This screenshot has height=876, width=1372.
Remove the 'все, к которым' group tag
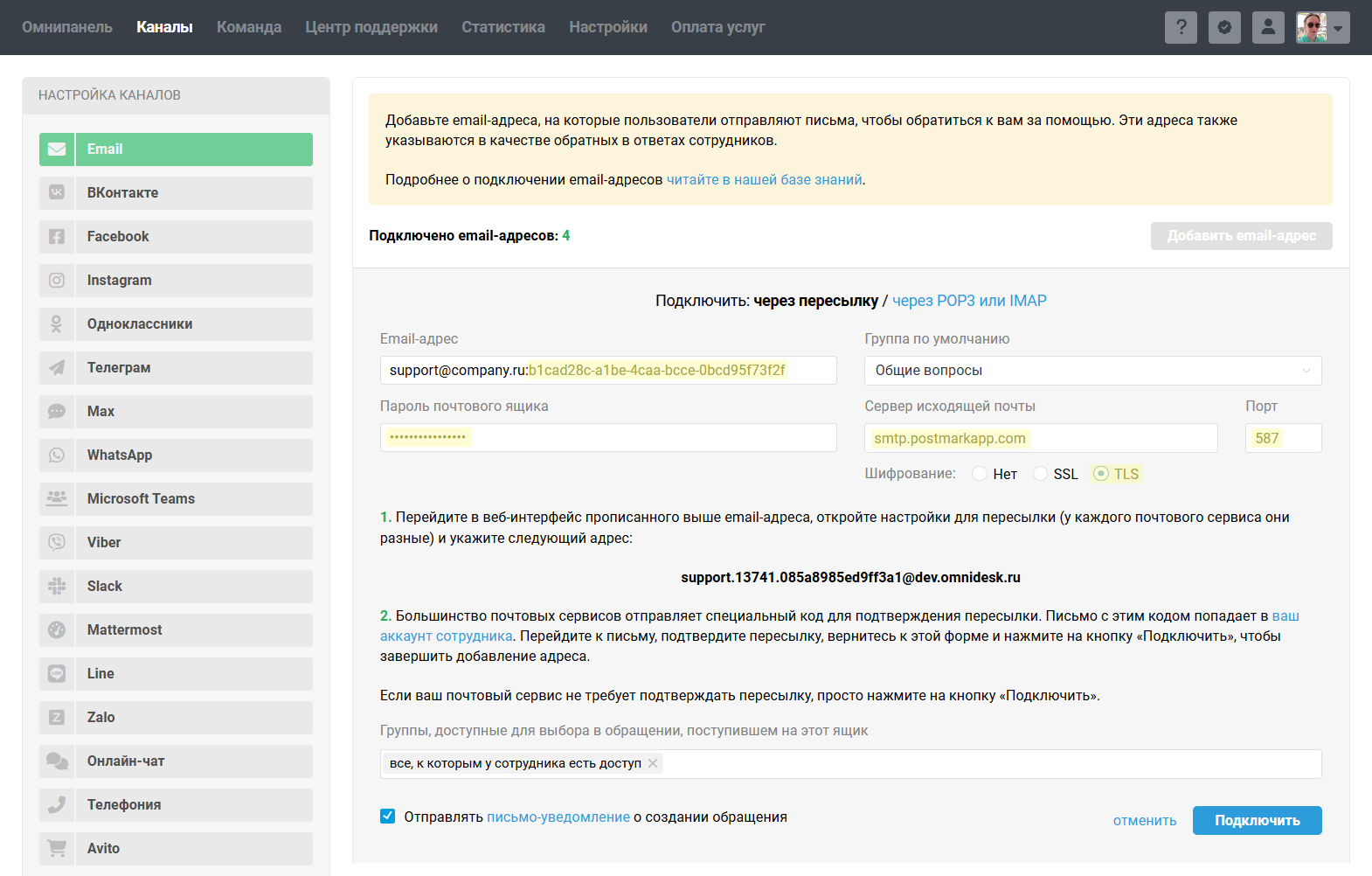click(x=653, y=763)
